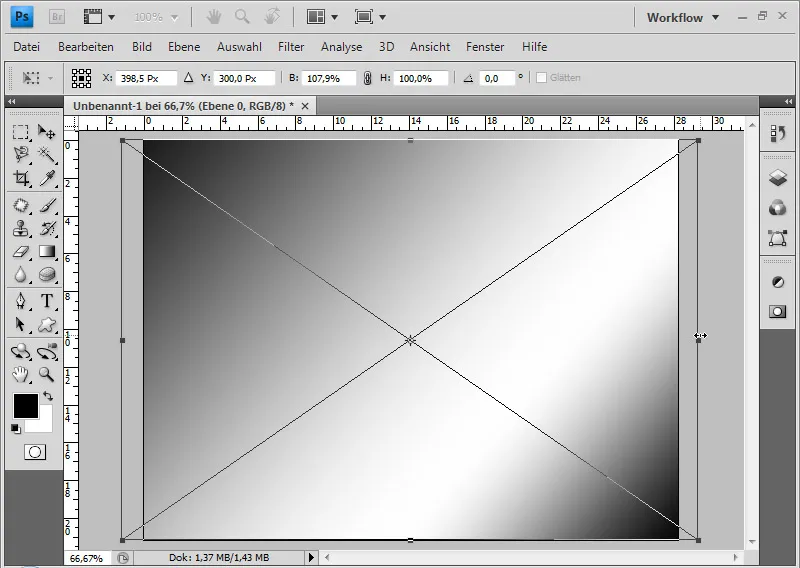Select the Lasso tool
Screen dimensions: 800x568
pos(20,154)
